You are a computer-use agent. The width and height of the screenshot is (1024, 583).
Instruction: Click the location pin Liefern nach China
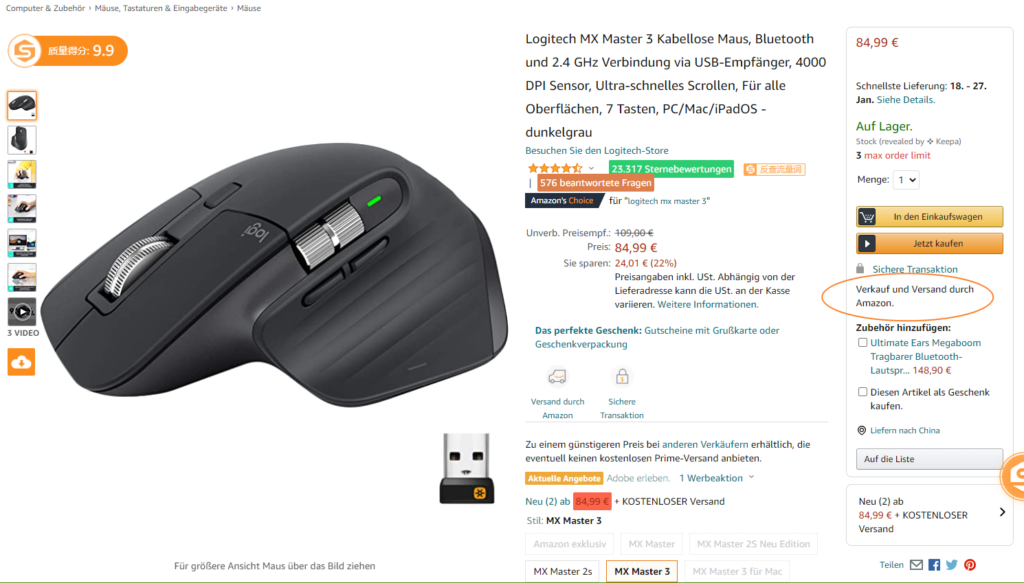click(861, 430)
